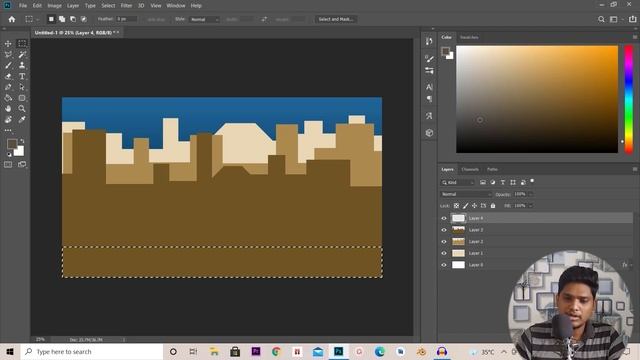Enable New Selection mode
This screenshot has width=640, height=360.
point(51,19)
